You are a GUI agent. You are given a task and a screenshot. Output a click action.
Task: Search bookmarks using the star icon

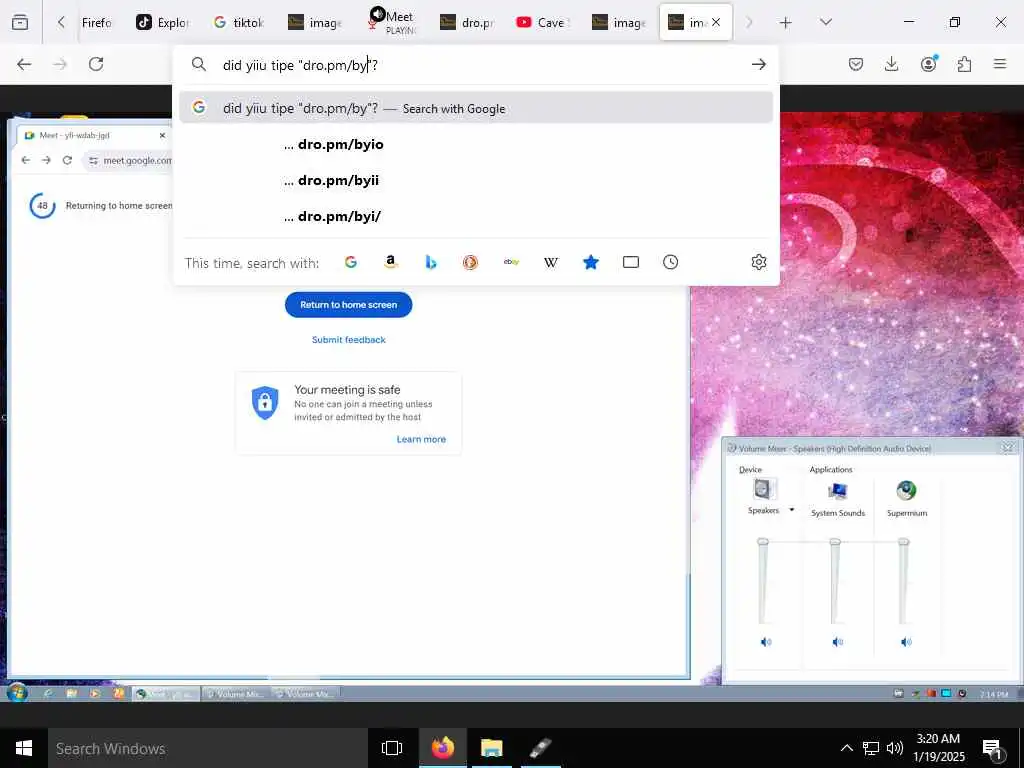(590, 262)
